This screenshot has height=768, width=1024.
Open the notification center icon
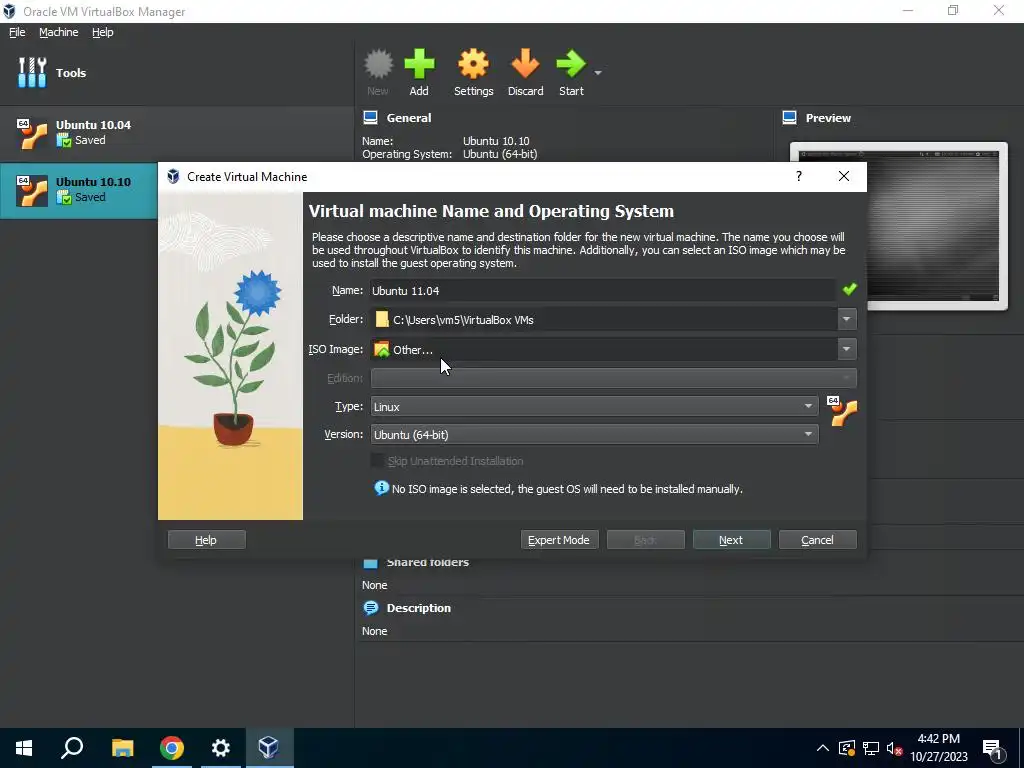993,748
